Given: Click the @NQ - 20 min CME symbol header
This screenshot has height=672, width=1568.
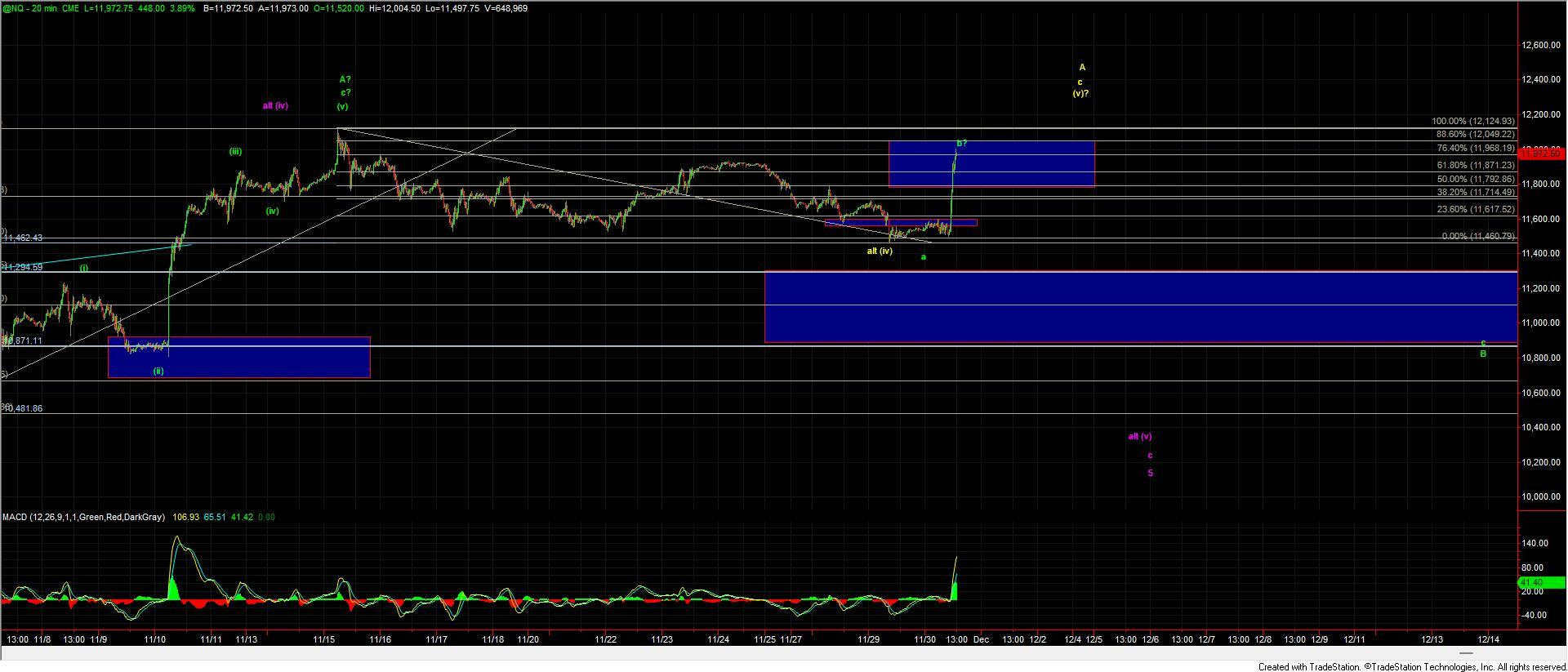Looking at the screenshot, I should tap(41, 8).
